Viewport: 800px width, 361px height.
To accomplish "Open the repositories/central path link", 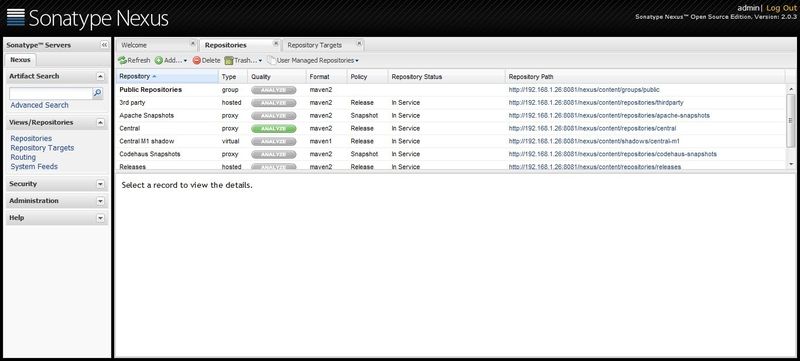I will coord(592,128).
